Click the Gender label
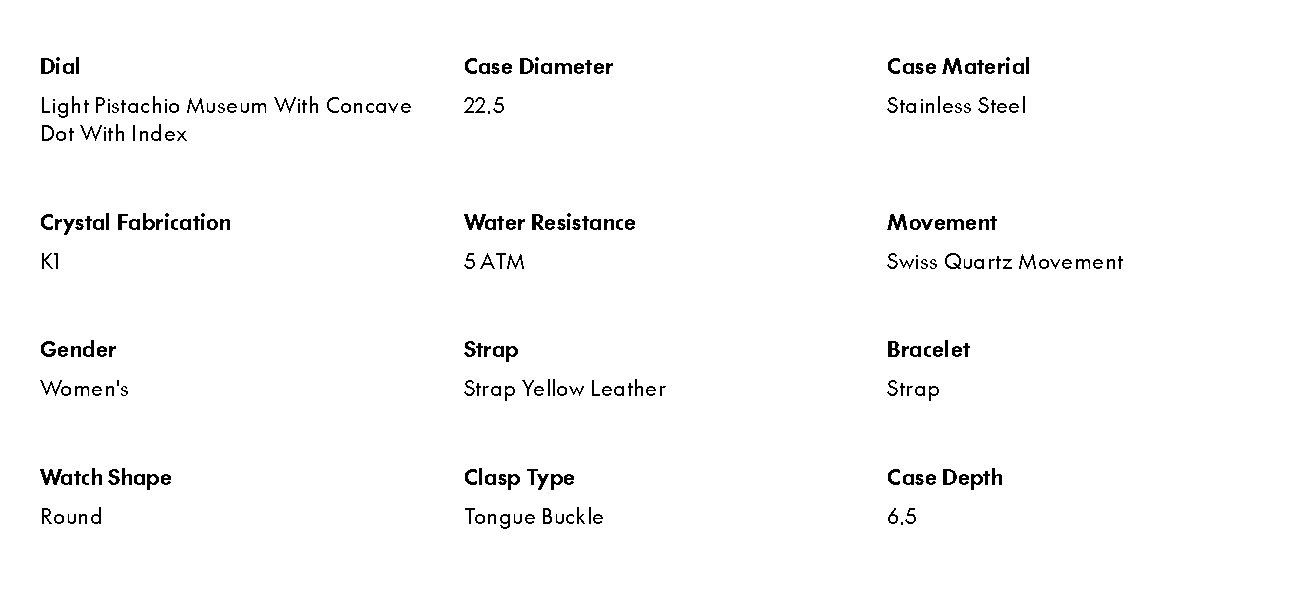Screen dimensions: 1305x597 coord(78,350)
